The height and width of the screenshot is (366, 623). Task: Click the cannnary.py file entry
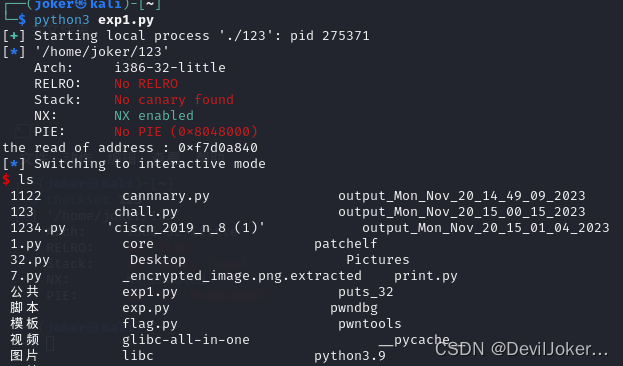point(166,196)
